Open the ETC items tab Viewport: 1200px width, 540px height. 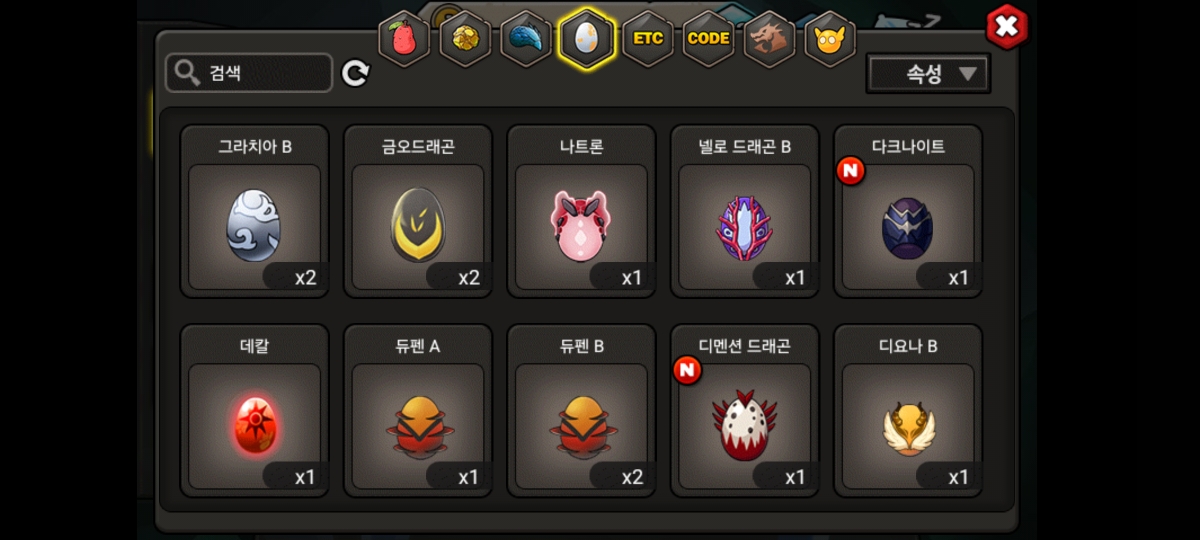pos(648,39)
